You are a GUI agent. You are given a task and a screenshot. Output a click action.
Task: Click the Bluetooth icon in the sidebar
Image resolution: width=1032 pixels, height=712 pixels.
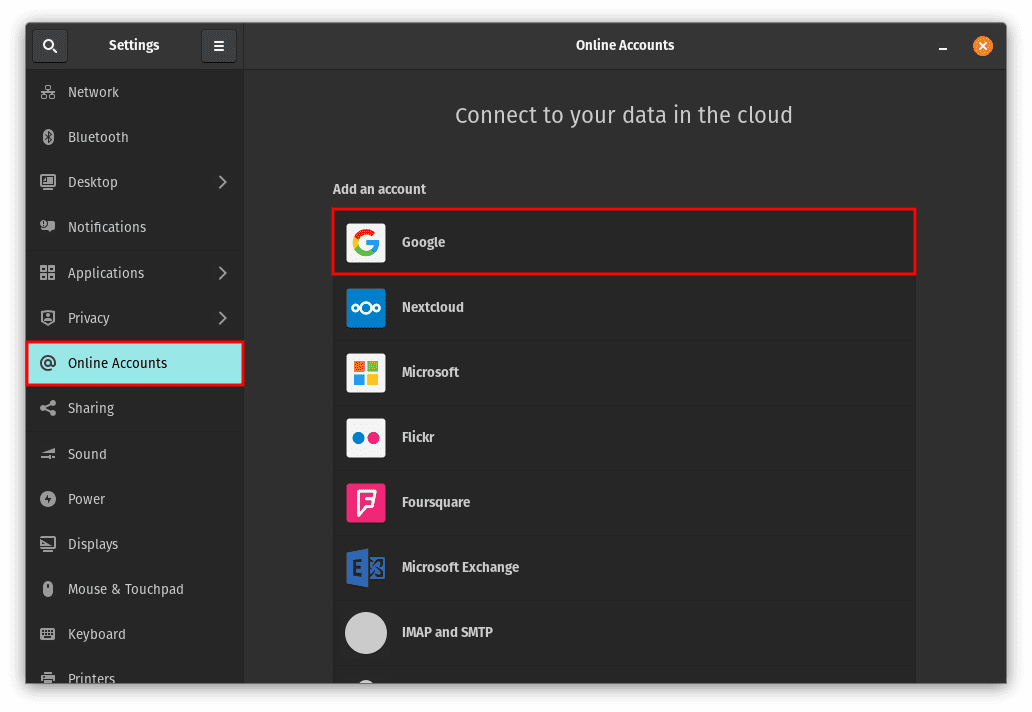coord(48,137)
